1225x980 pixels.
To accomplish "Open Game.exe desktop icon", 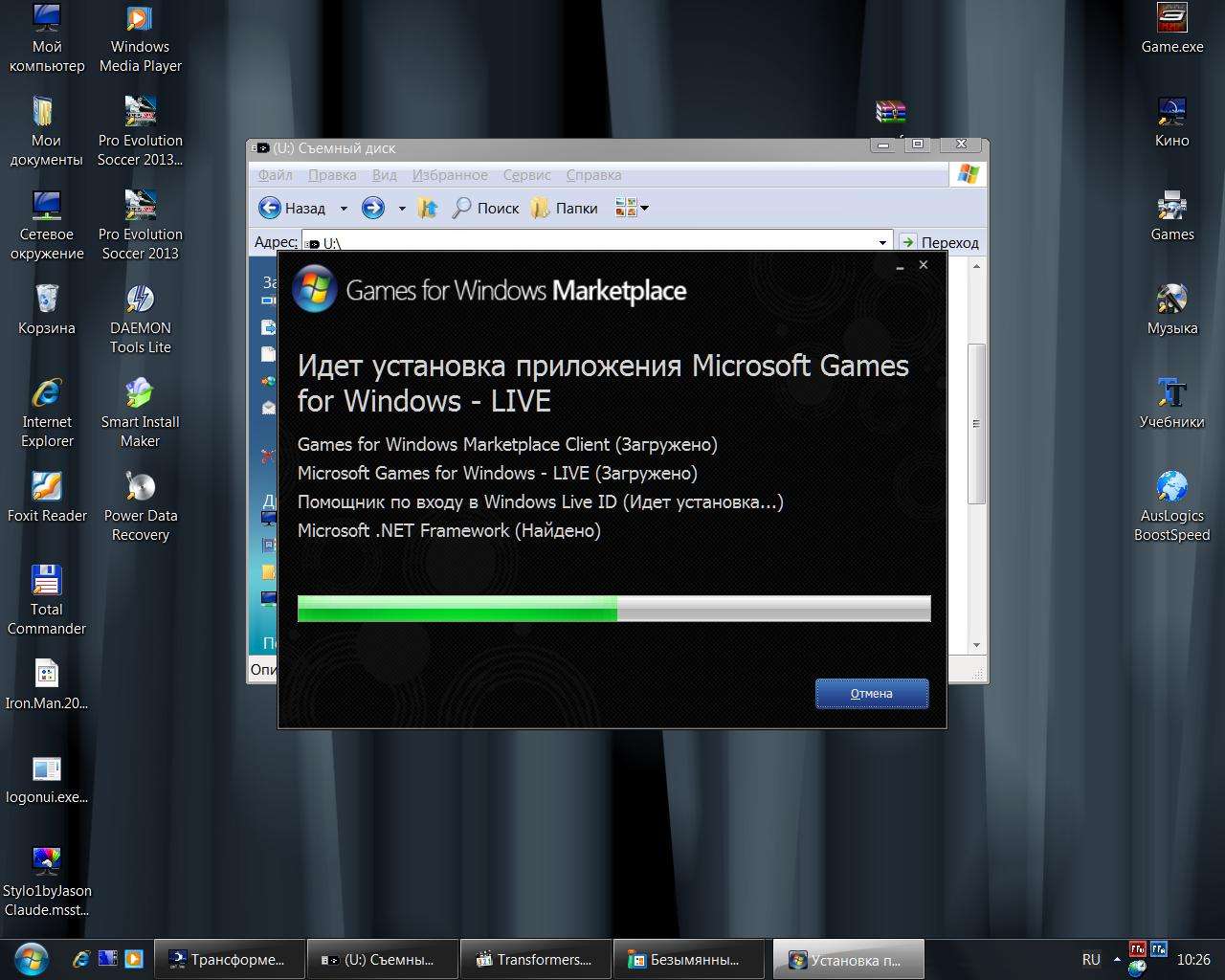I will point(1171,29).
